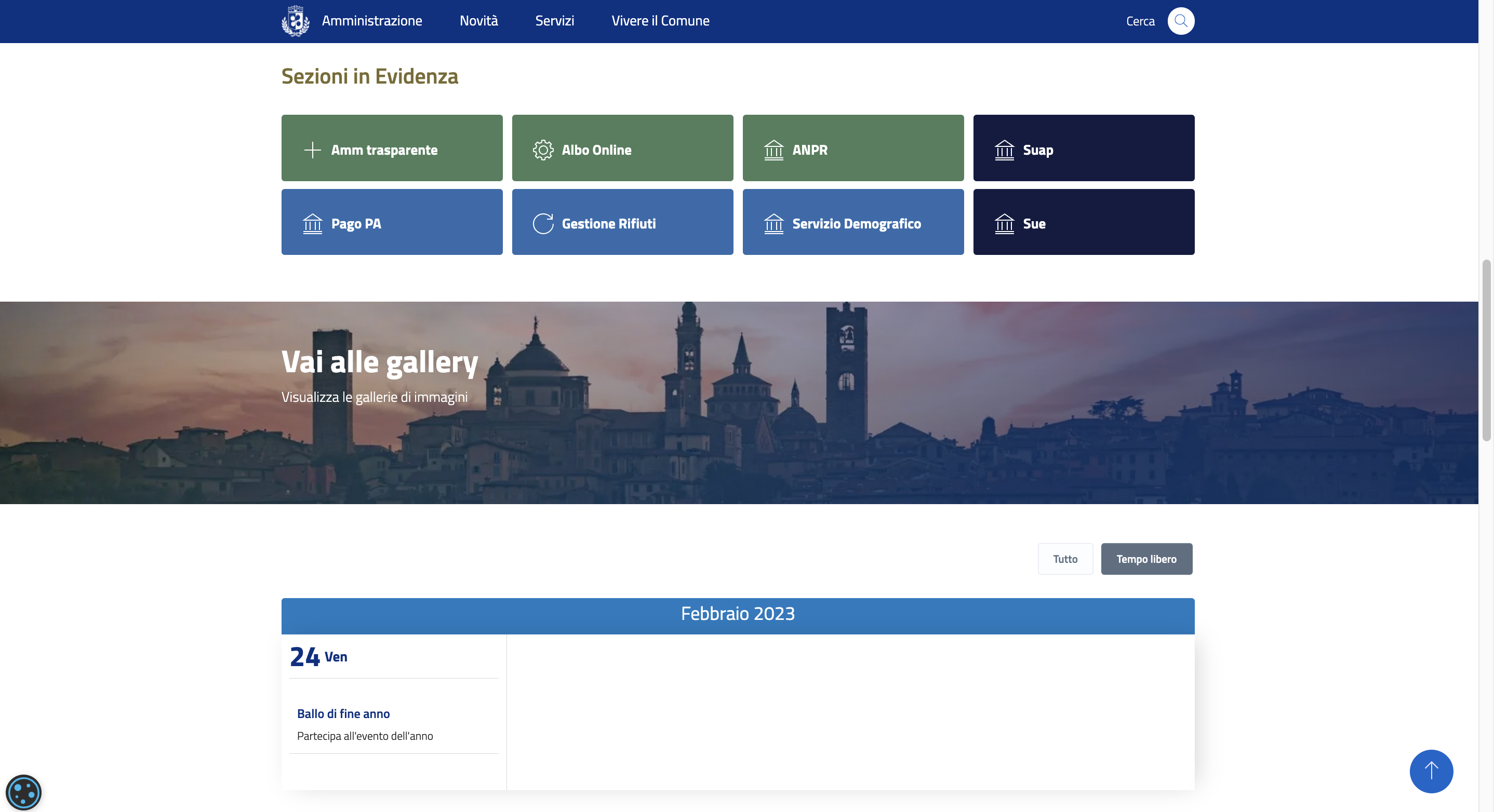Open the Amministrazione menu
1494x812 pixels.
372,21
